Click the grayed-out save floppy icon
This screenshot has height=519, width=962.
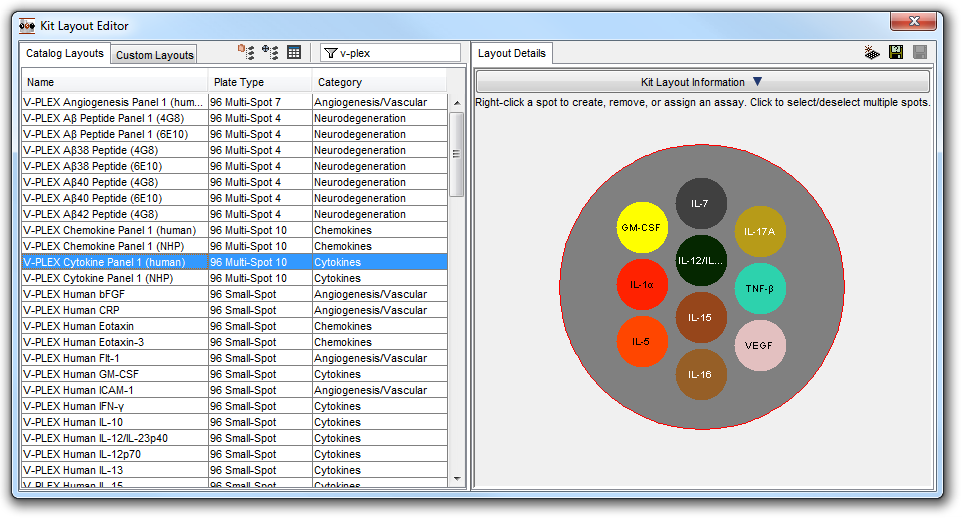919,53
